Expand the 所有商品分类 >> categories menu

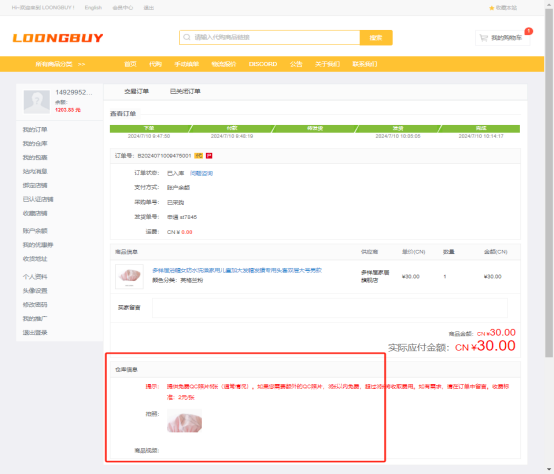tap(60, 64)
